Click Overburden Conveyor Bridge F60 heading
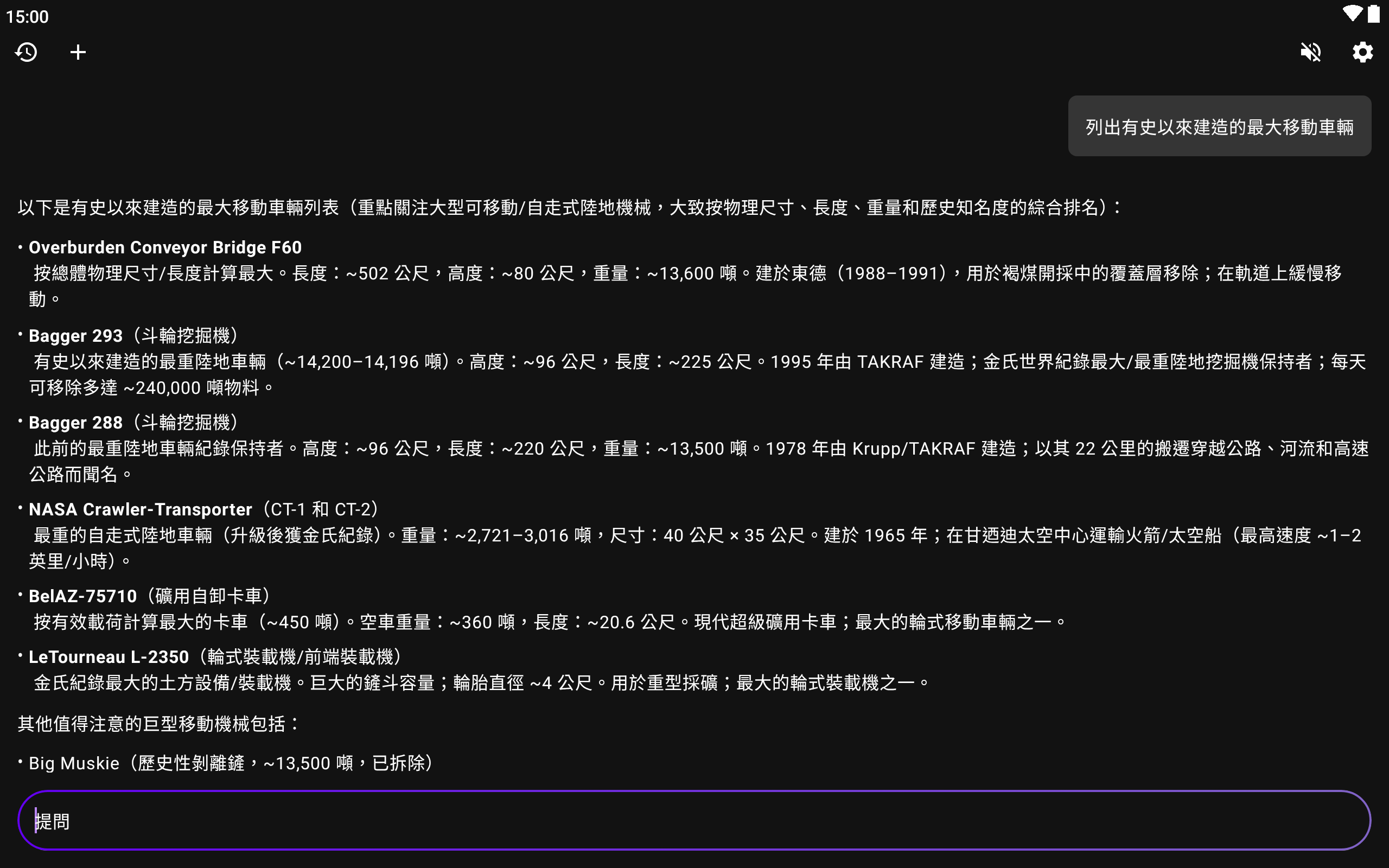Viewport: 1389px width, 868px height. [x=165, y=247]
